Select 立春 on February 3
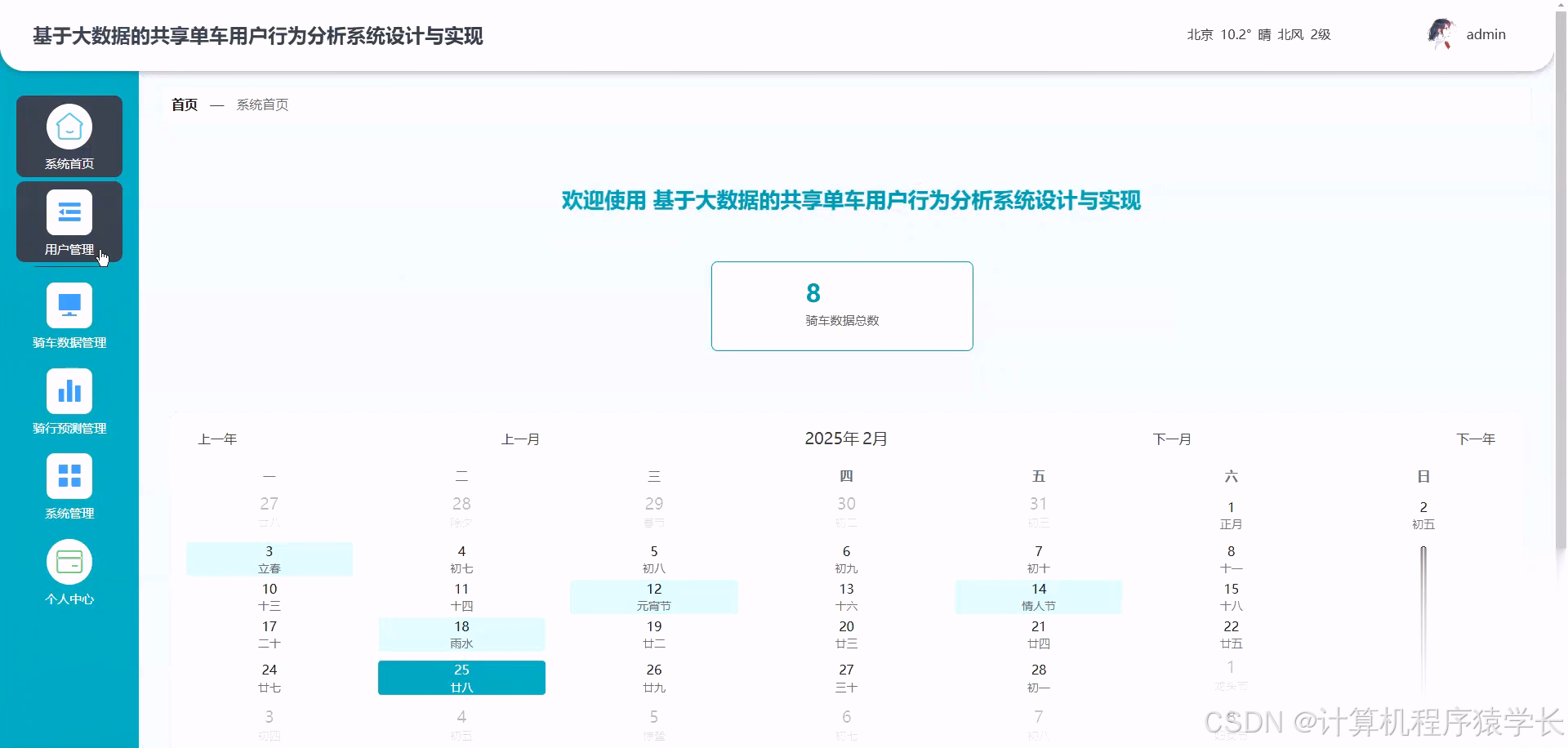 tap(269, 559)
